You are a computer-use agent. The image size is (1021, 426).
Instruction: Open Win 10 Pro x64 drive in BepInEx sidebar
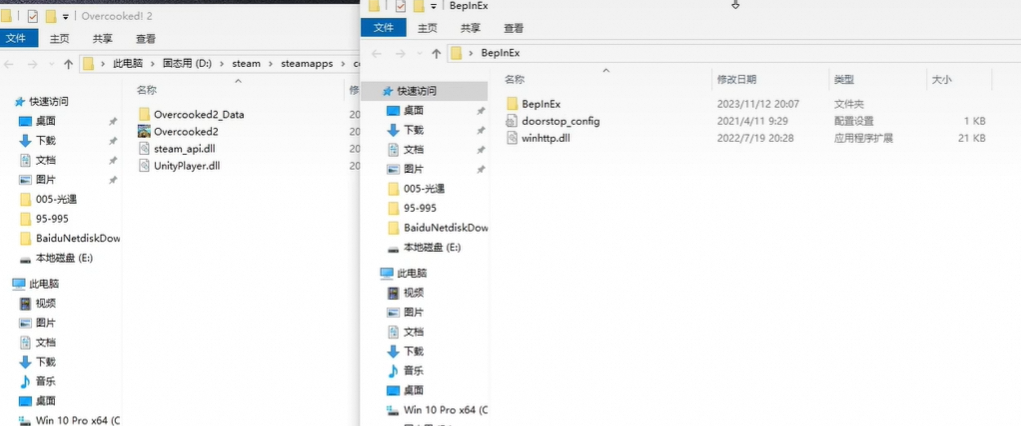click(446, 410)
